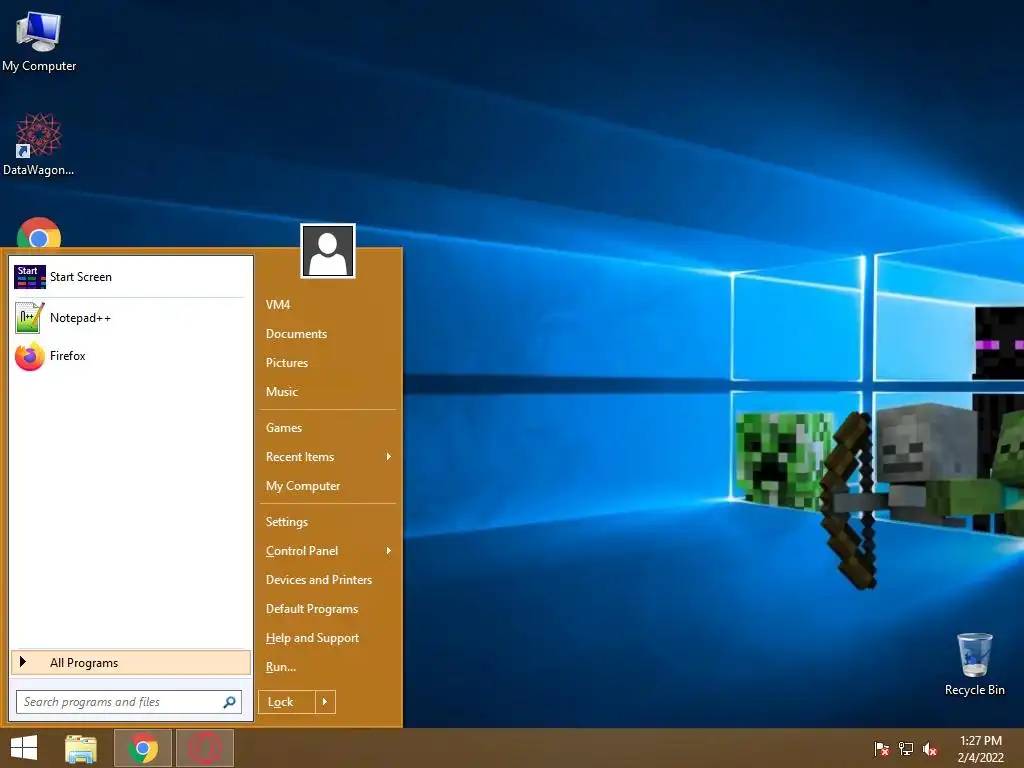Click the Recent Items label
The height and width of the screenshot is (768, 1024).
tap(300, 456)
